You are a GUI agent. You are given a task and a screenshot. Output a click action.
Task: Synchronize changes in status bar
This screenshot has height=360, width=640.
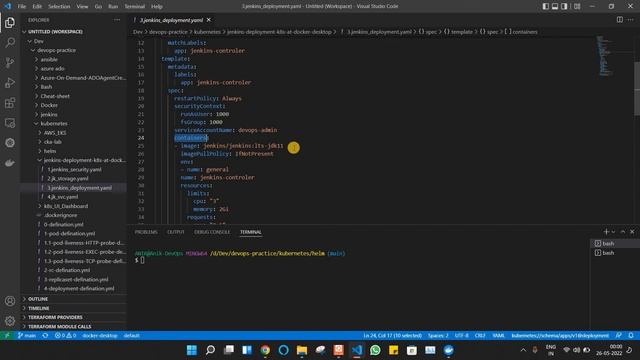point(45,336)
